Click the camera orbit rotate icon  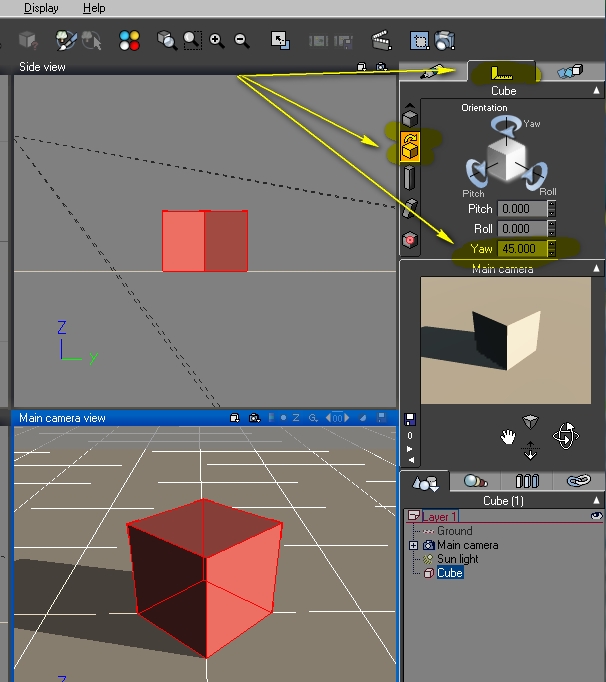(x=565, y=436)
